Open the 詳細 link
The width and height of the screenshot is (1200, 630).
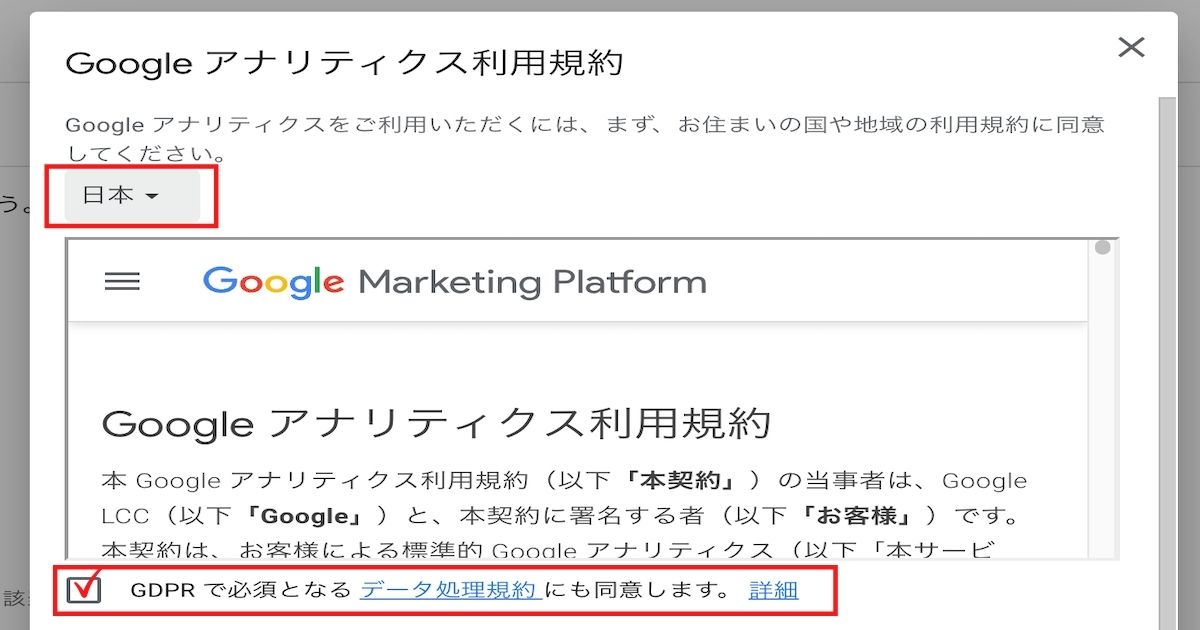pyautogui.click(x=773, y=590)
